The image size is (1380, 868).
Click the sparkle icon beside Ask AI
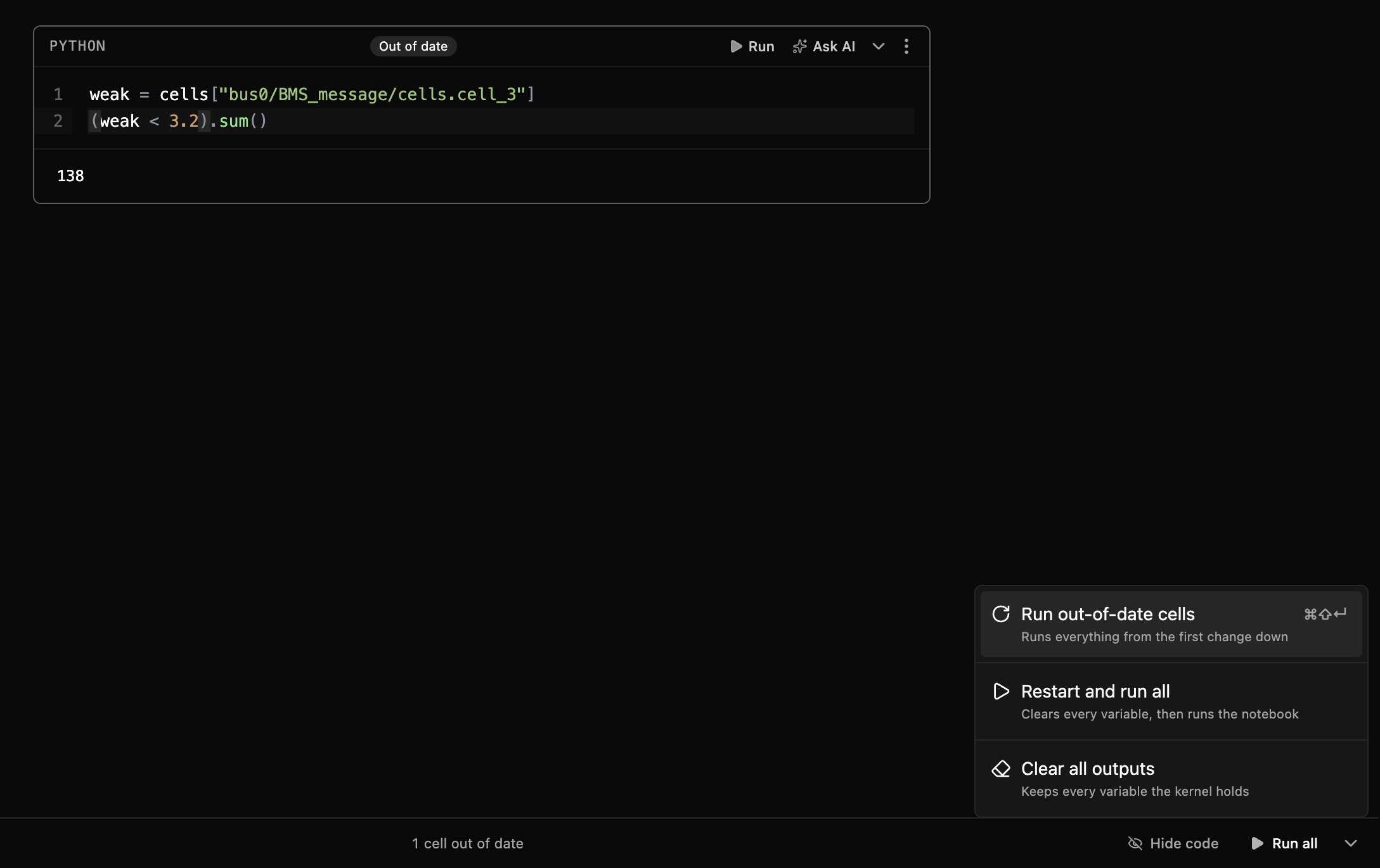tap(800, 46)
